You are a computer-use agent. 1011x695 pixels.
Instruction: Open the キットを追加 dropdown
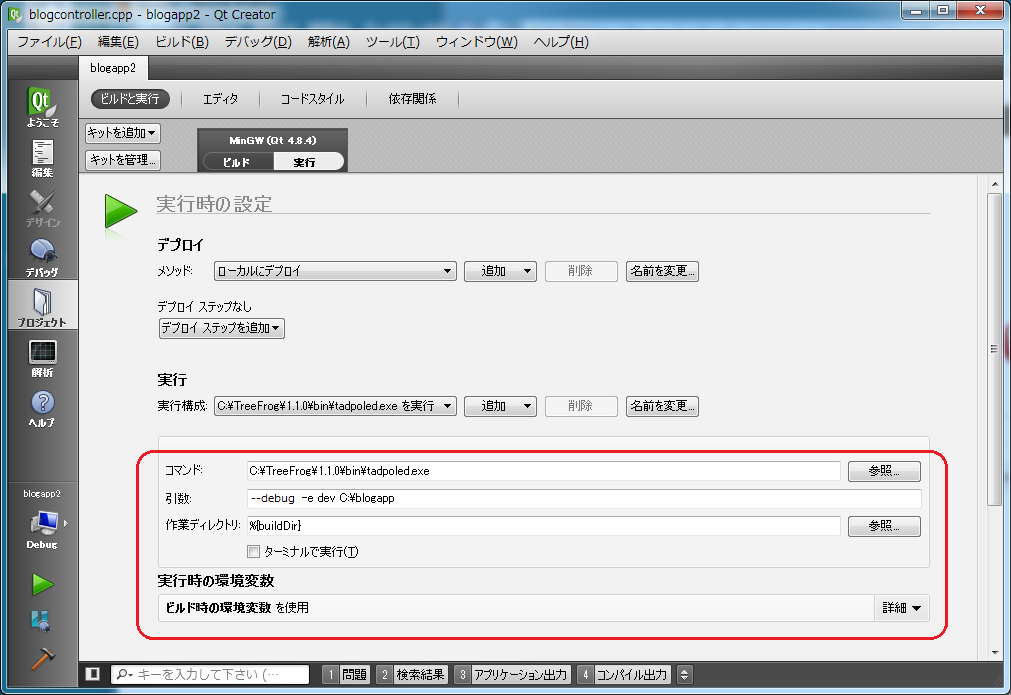click(x=123, y=133)
